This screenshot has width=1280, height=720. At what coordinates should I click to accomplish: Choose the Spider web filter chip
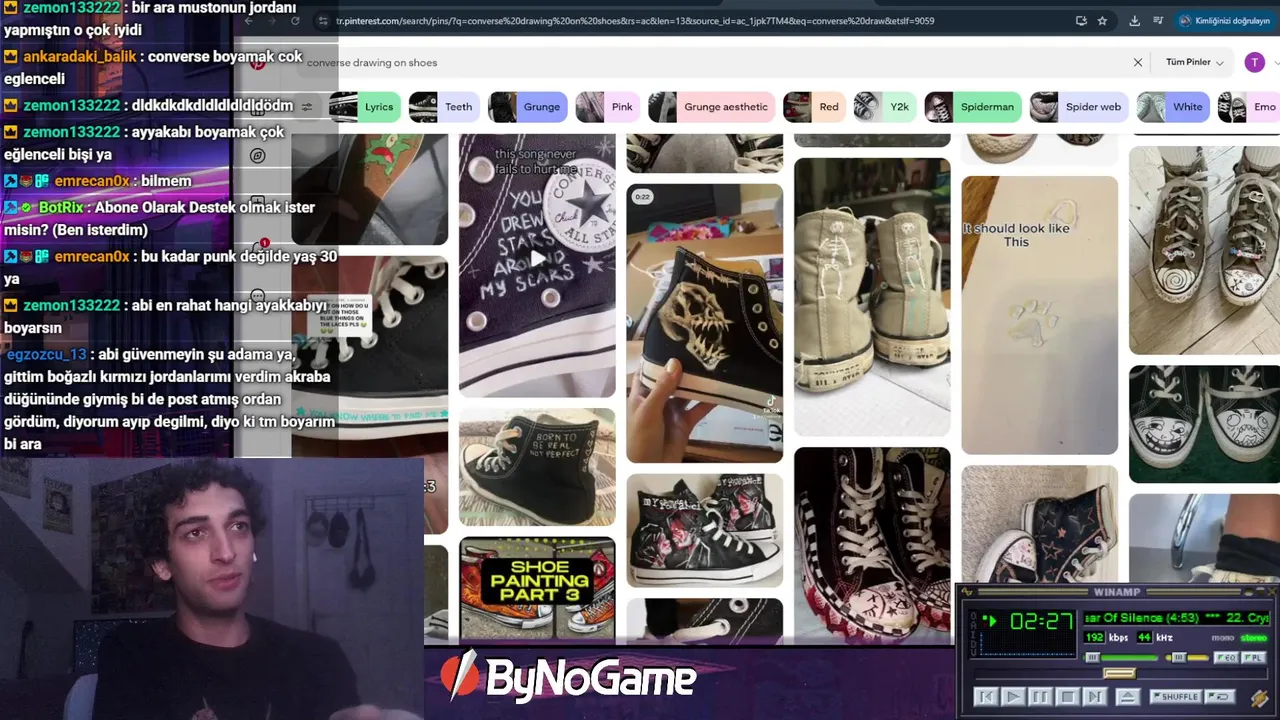(x=1079, y=107)
